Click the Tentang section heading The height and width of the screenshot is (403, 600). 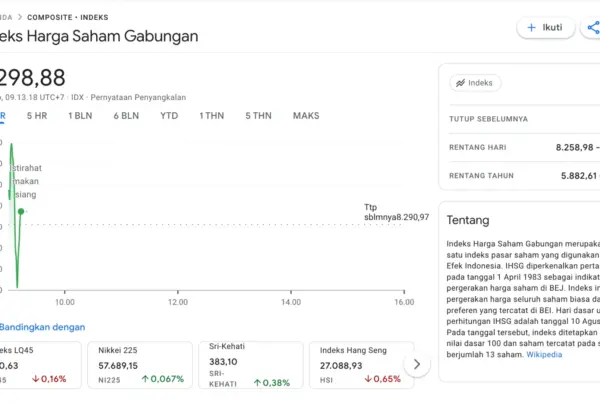click(x=468, y=220)
